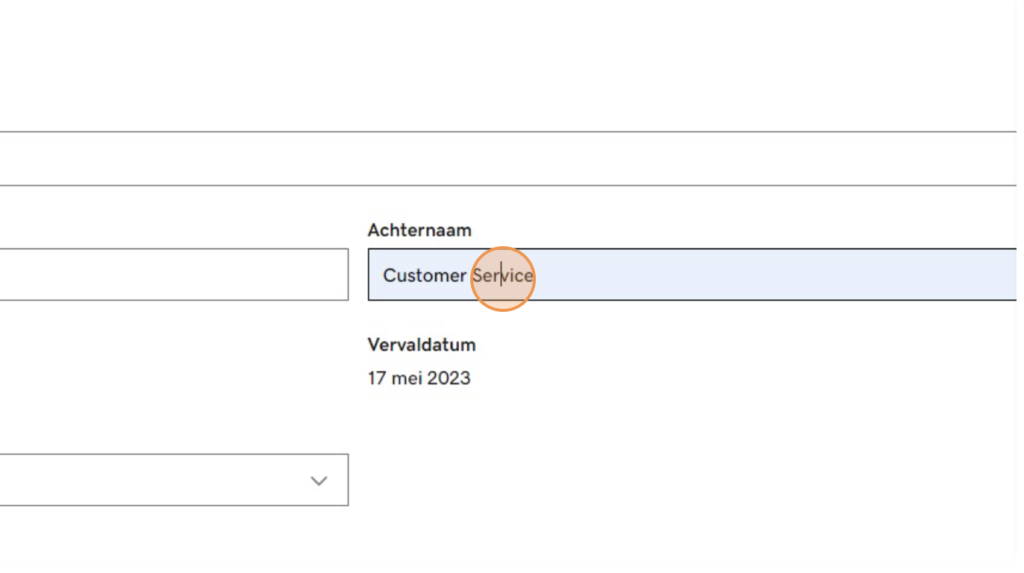Click the dropdown chevron arrow icon

(x=319, y=481)
